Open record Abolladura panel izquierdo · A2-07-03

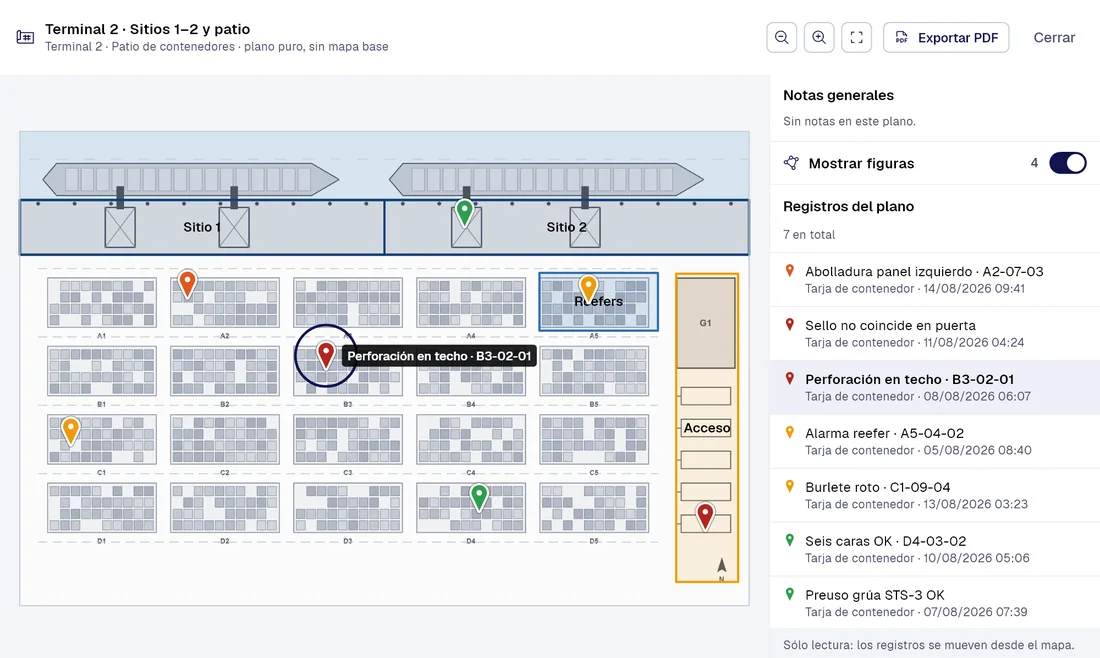coord(934,279)
